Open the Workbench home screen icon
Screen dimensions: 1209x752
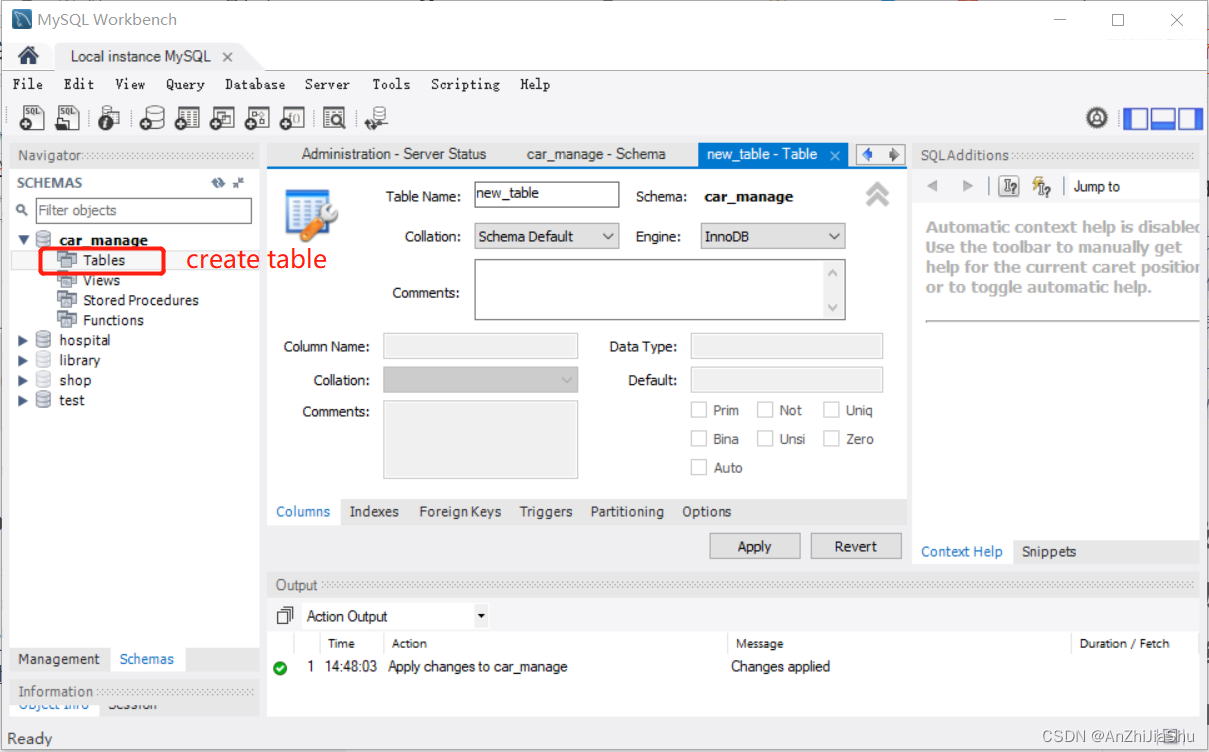(x=28, y=56)
